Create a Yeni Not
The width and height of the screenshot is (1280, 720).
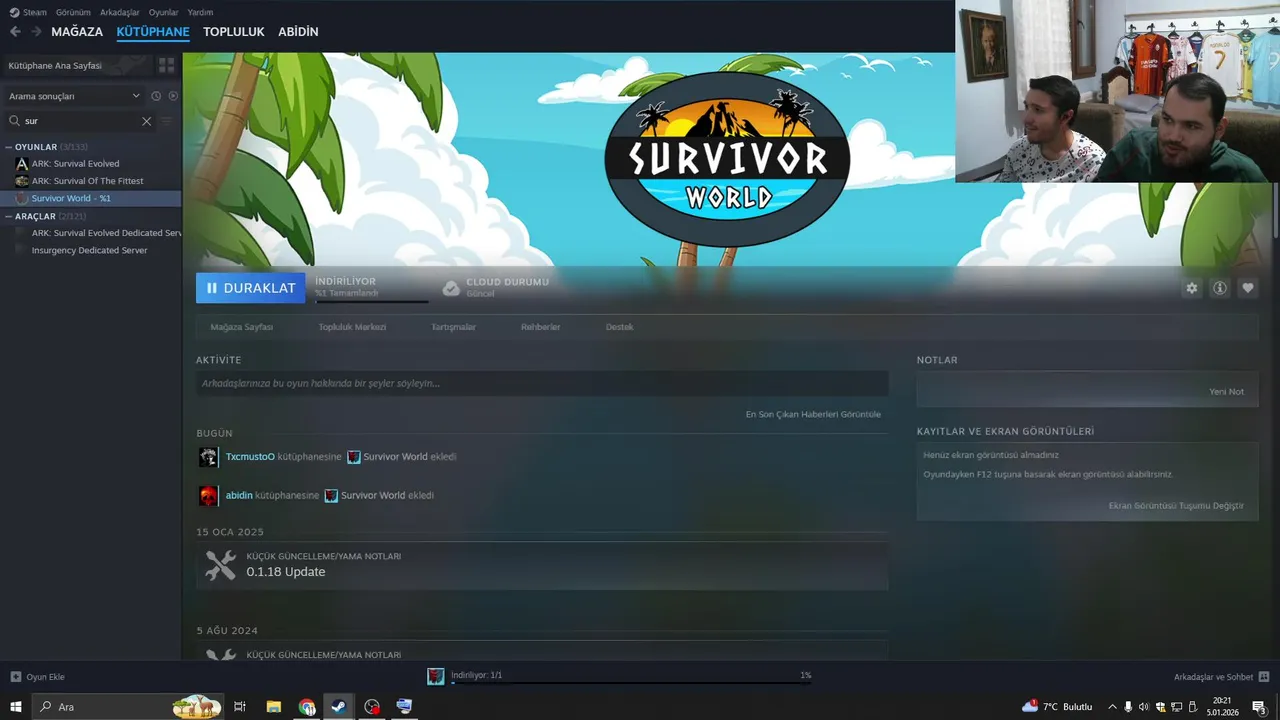(1227, 392)
